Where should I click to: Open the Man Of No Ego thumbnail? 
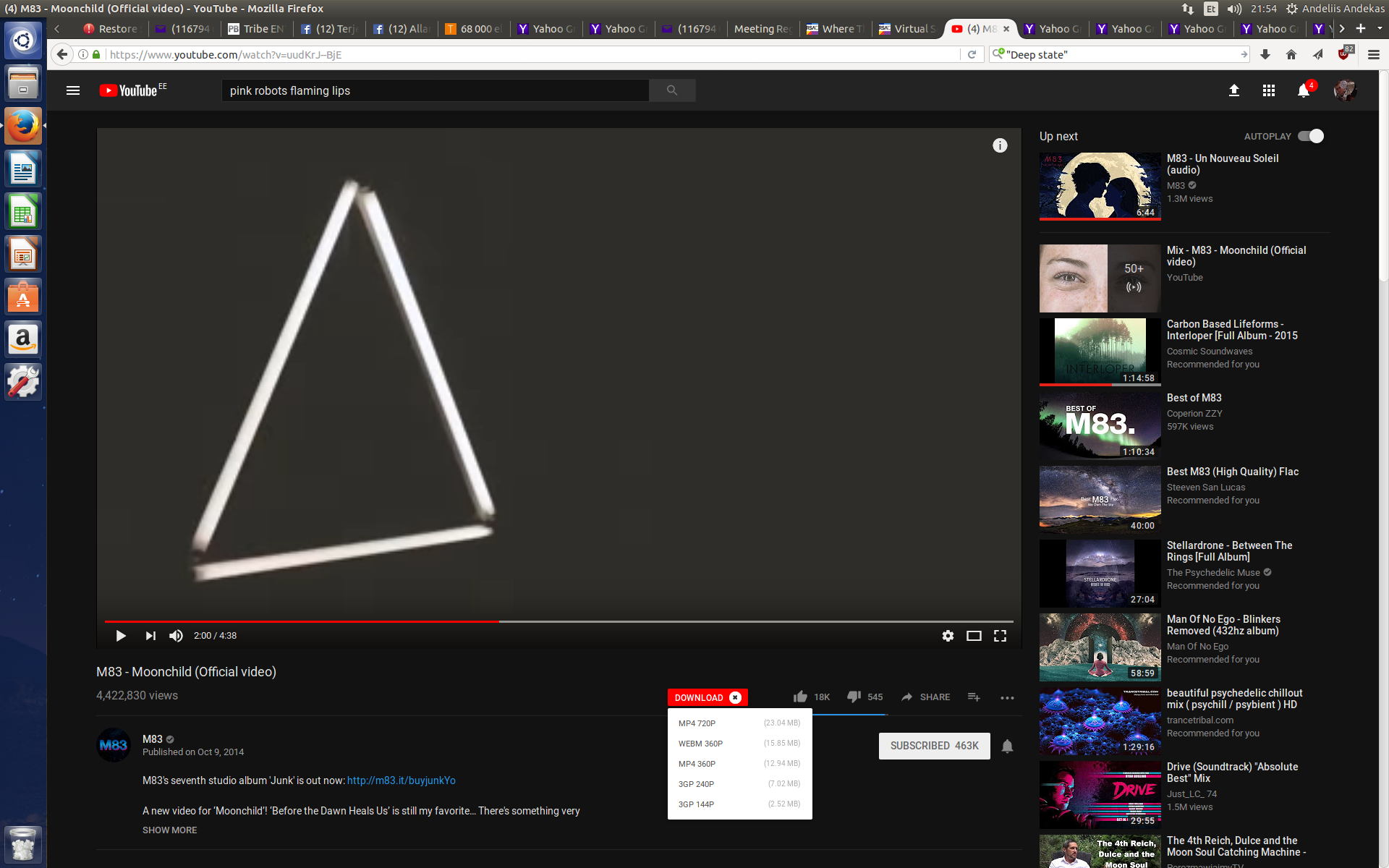point(1100,647)
